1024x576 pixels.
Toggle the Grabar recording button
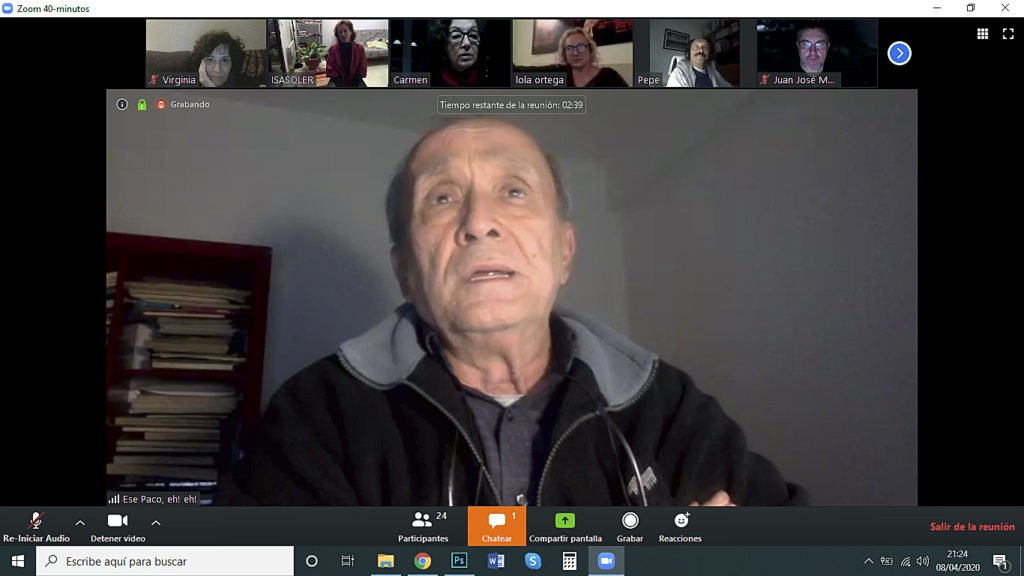[x=630, y=525]
